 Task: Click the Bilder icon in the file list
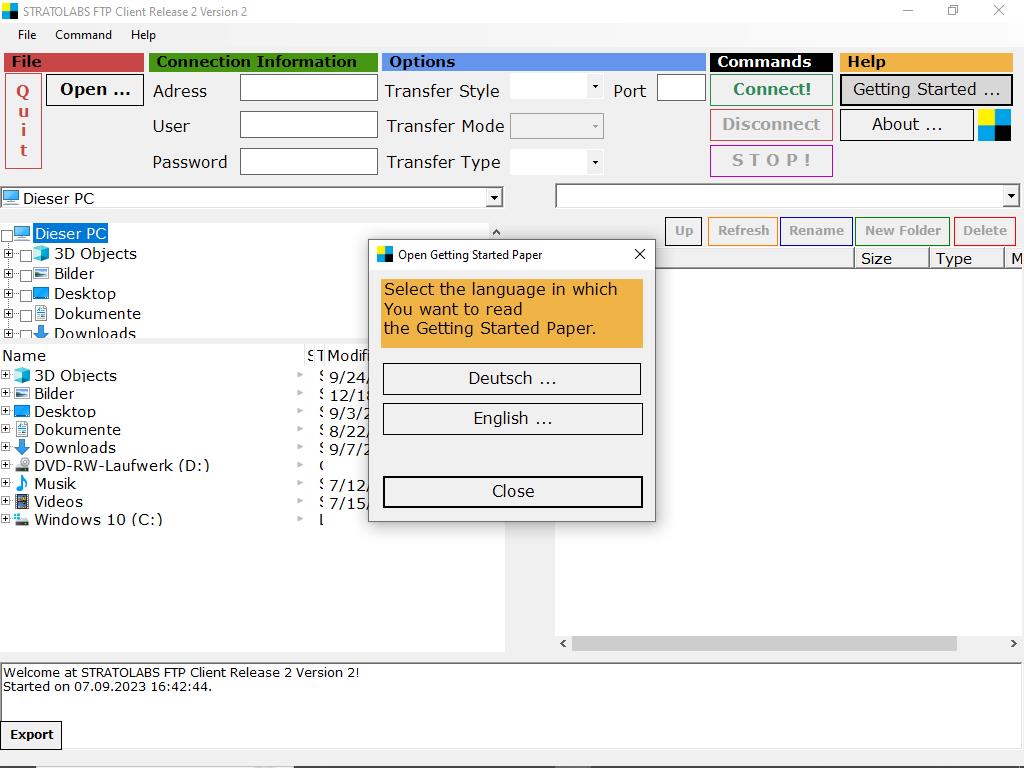pyautogui.click(x=22, y=393)
